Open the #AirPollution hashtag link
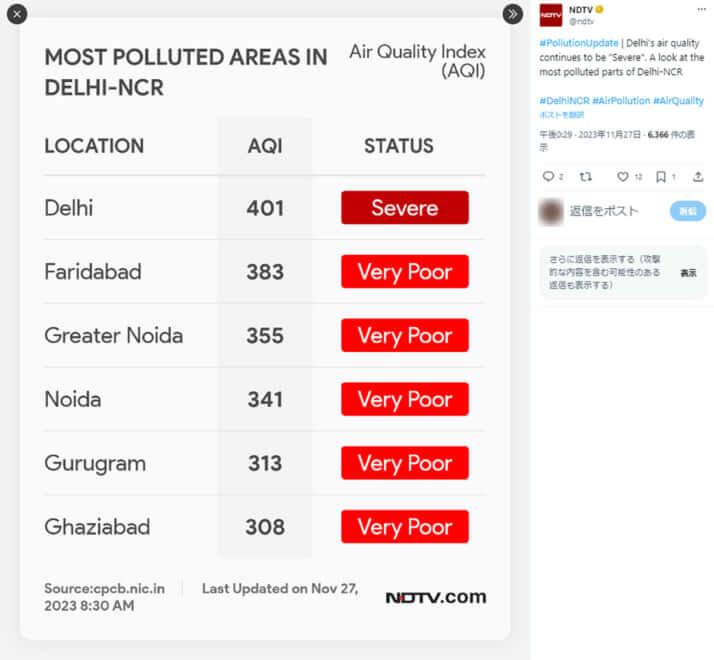This screenshot has width=714, height=660. (621, 101)
